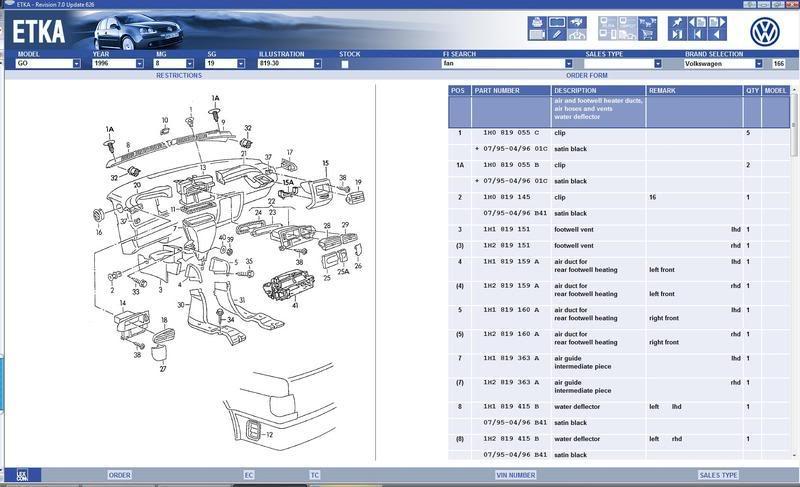This screenshot has height=487, width=800.
Task: Open the MODEL dropdown
Action: point(76,64)
